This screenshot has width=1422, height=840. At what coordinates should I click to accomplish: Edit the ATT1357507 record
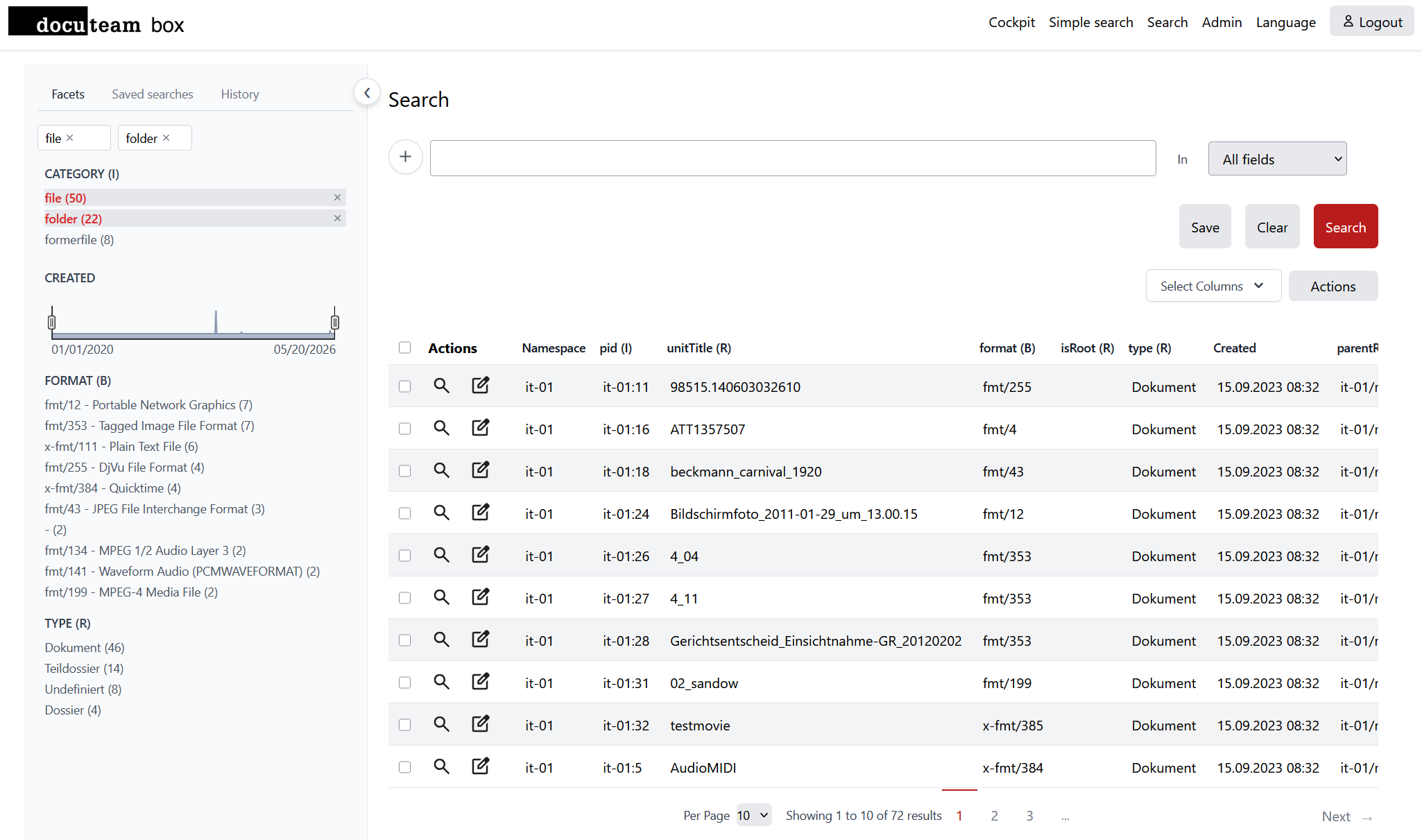click(481, 427)
